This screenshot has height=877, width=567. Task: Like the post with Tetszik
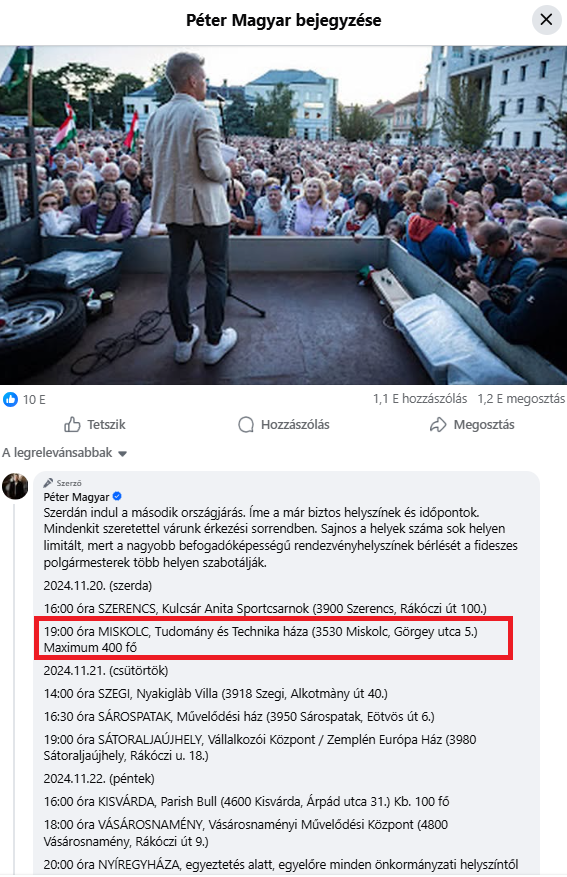click(94, 425)
